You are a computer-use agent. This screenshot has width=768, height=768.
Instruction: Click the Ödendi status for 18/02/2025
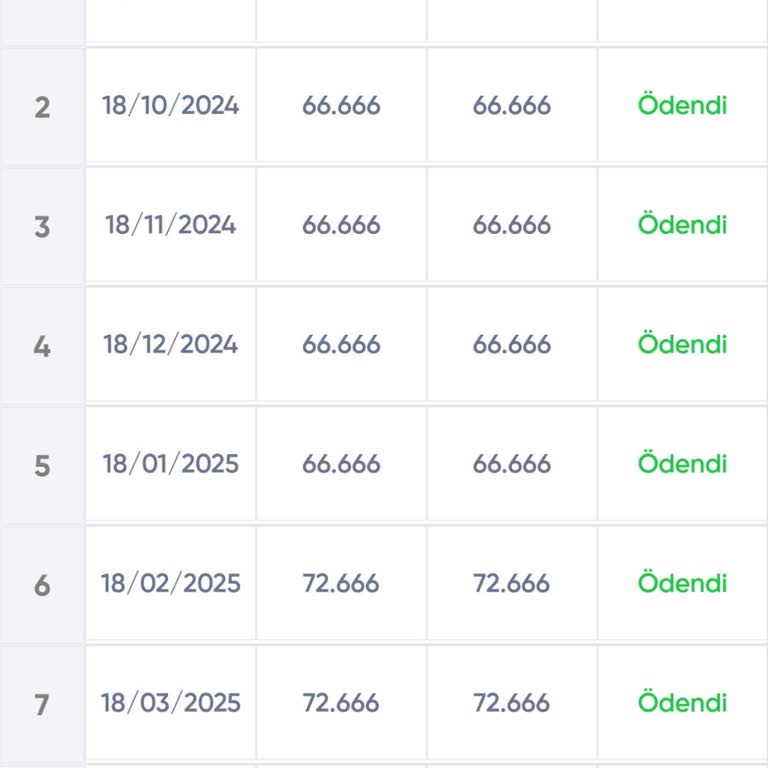click(x=682, y=583)
